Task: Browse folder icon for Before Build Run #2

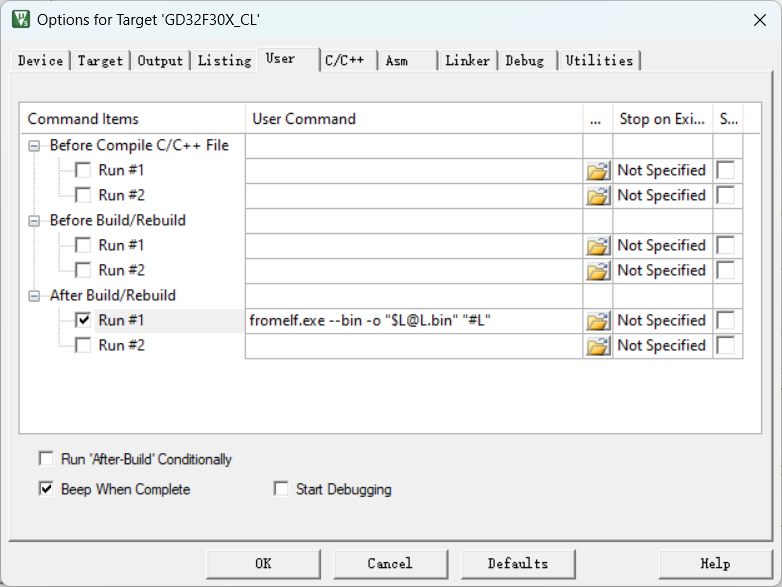Action: click(598, 271)
